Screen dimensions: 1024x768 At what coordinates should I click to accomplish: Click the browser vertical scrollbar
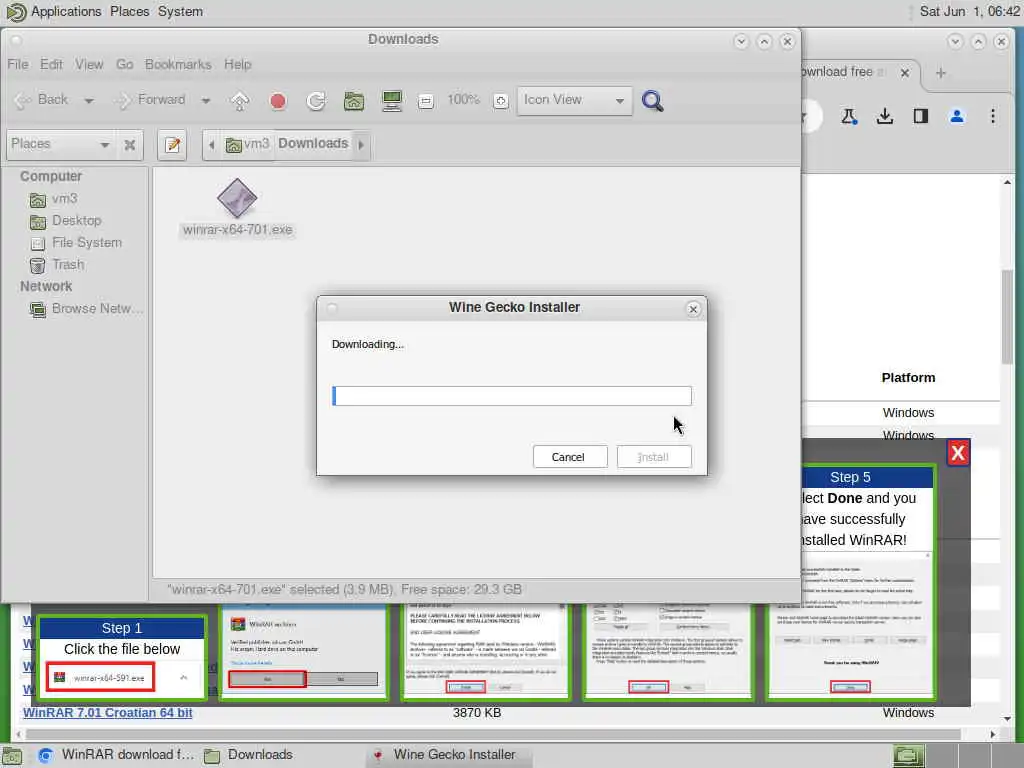(1007, 315)
